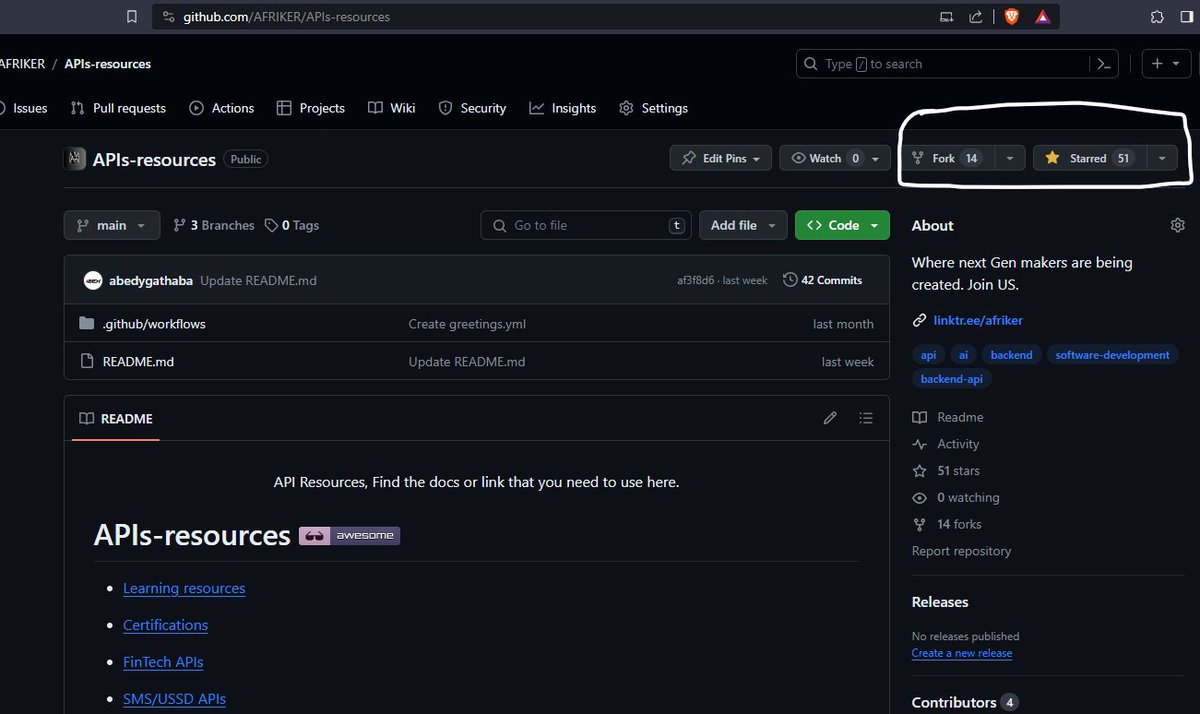1200x714 pixels.
Task: Open the Readme link in About
Action: [x=948, y=417]
